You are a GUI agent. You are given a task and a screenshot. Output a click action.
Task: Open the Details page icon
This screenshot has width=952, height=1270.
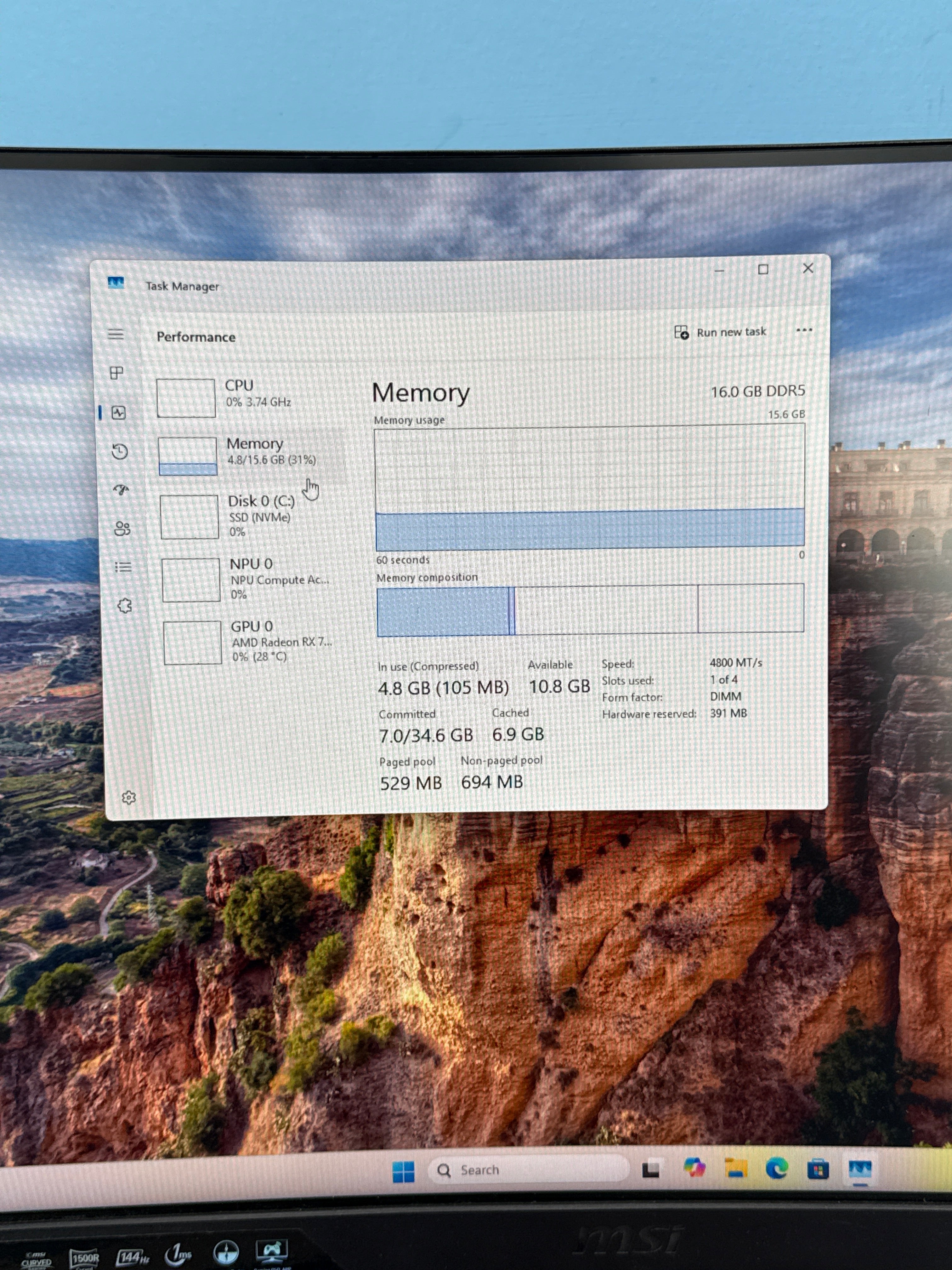[x=123, y=567]
